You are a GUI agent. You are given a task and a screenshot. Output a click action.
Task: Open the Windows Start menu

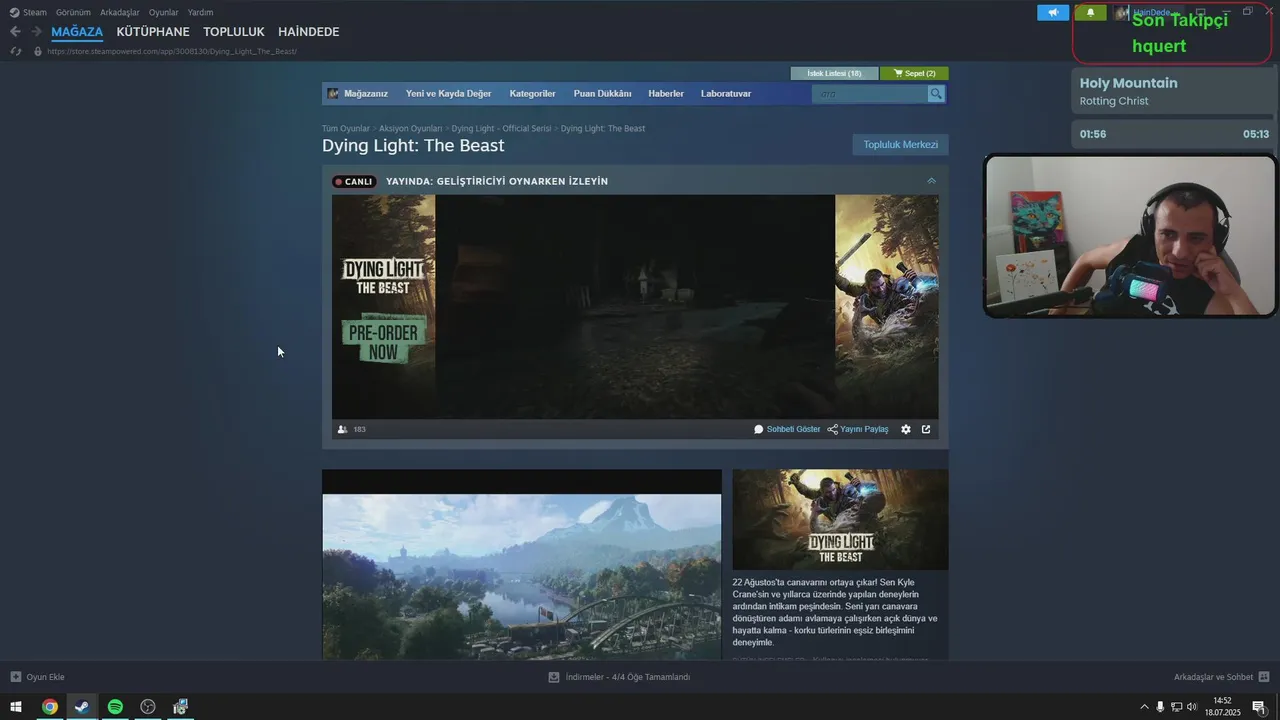(16, 707)
